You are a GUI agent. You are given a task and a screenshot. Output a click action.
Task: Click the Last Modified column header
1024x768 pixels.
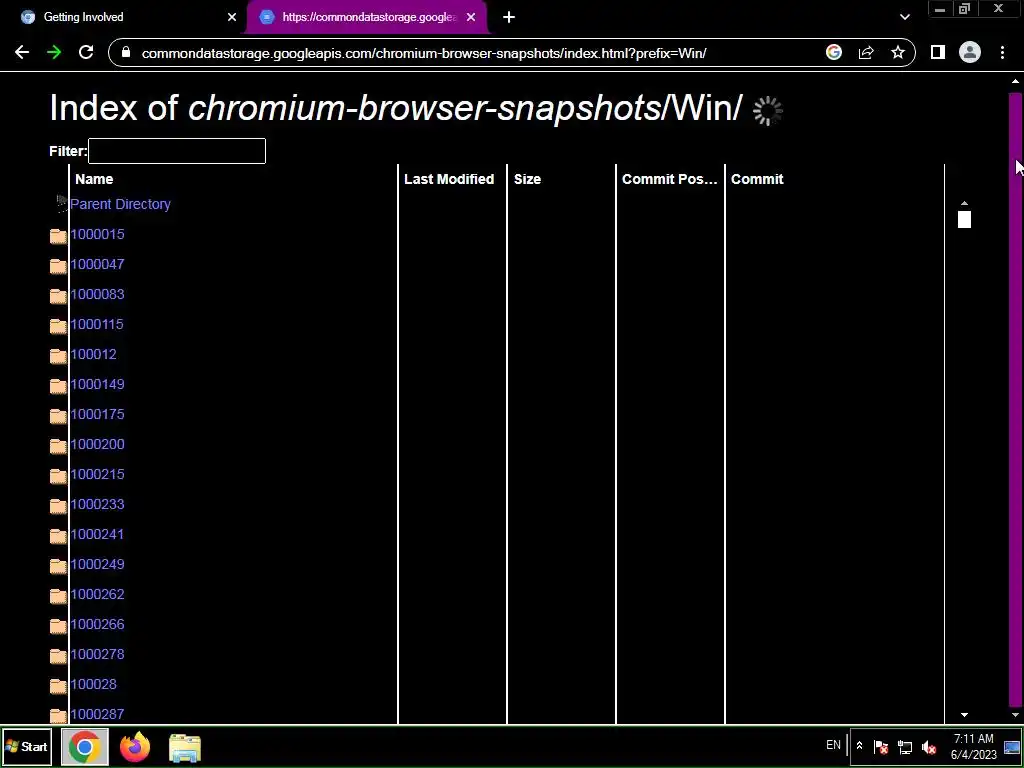point(449,180)
